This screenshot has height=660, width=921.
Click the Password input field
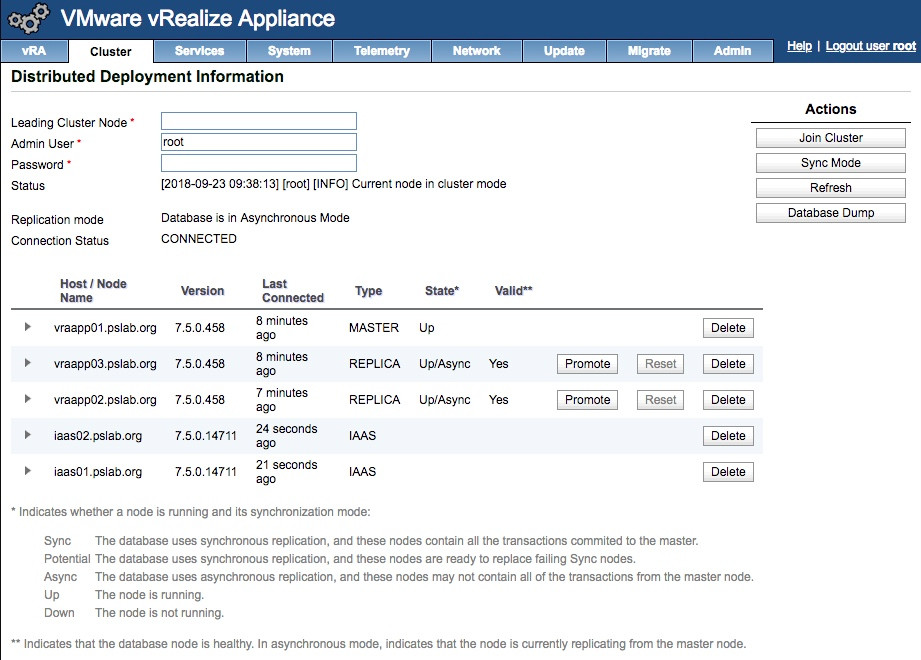tap(259, 163)
